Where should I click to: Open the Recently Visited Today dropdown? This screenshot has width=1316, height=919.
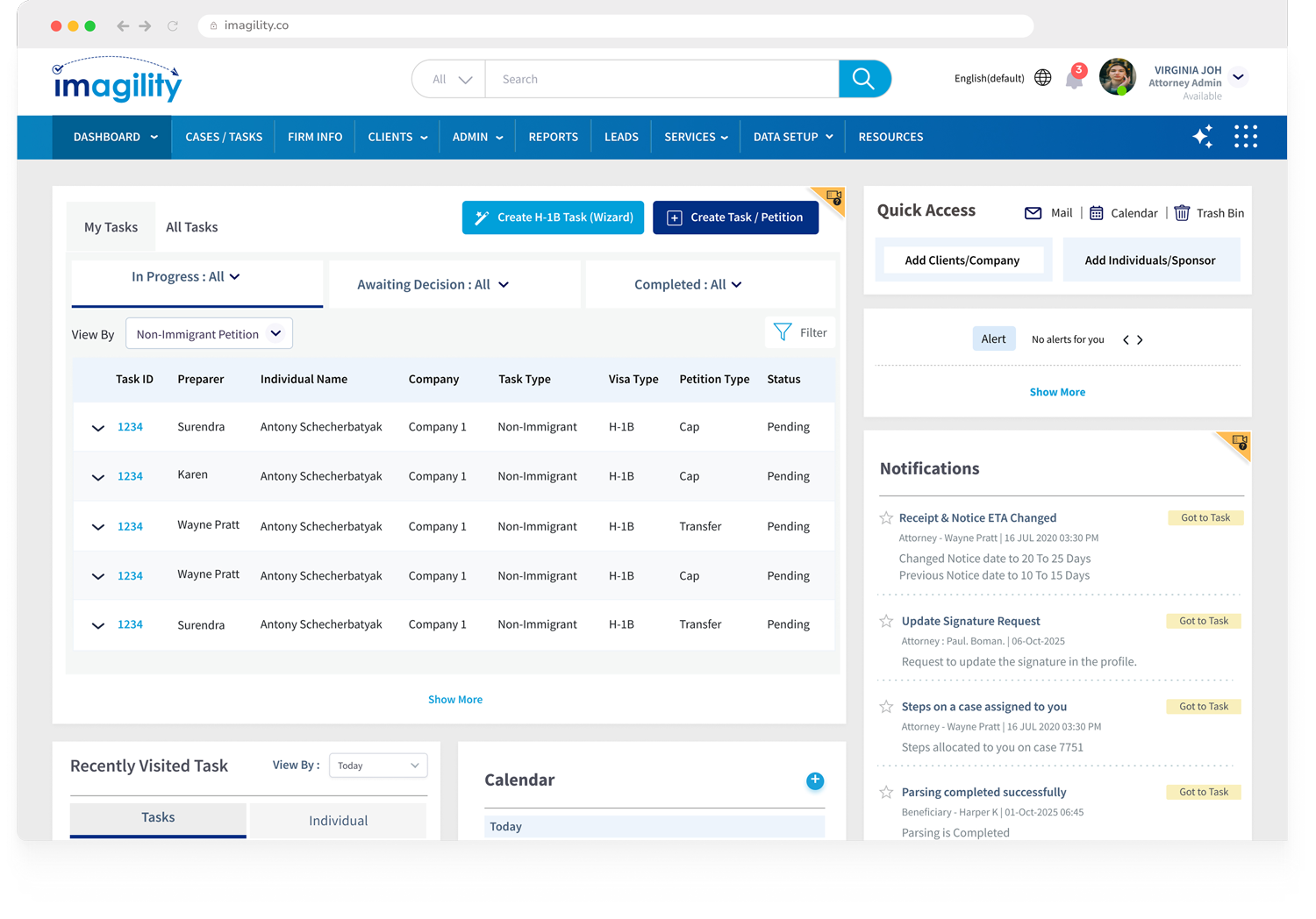point(378,766)
